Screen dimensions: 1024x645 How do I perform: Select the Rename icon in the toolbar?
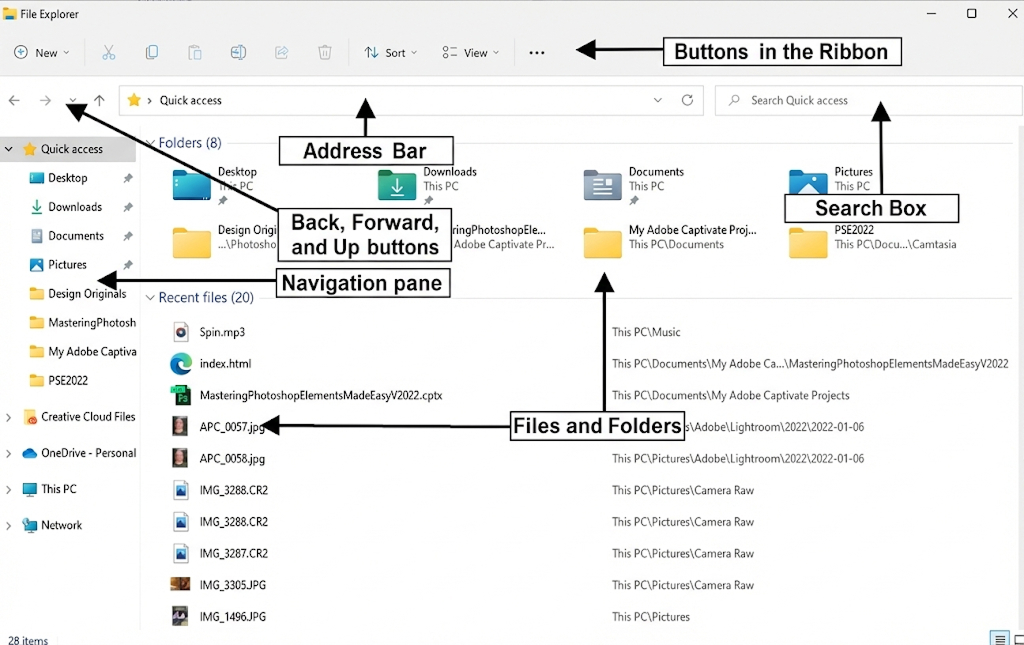238,52
